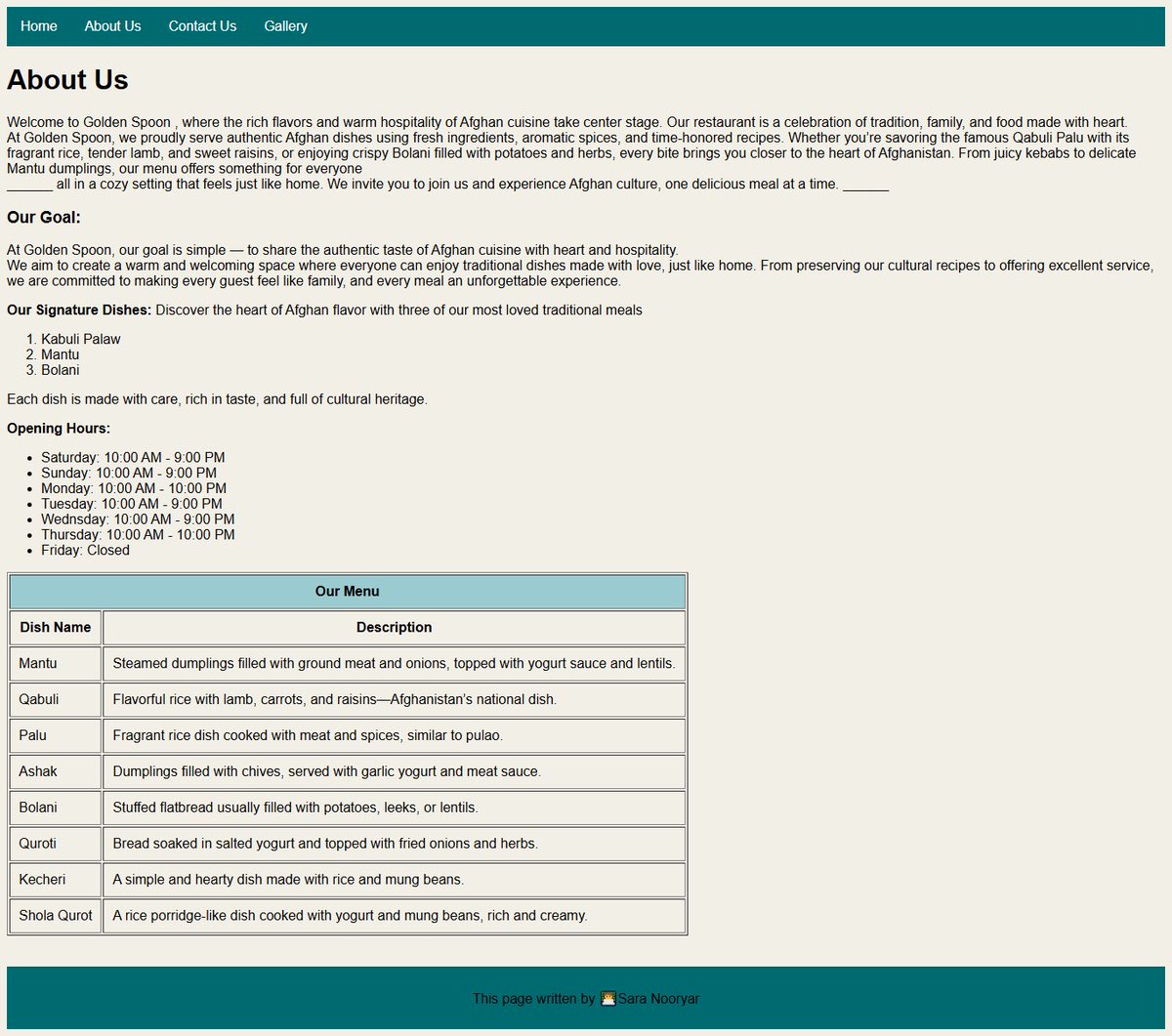Click the Description column header
The width and height of the screenshot is (1172, 1036).
click(x=395, y=628)
